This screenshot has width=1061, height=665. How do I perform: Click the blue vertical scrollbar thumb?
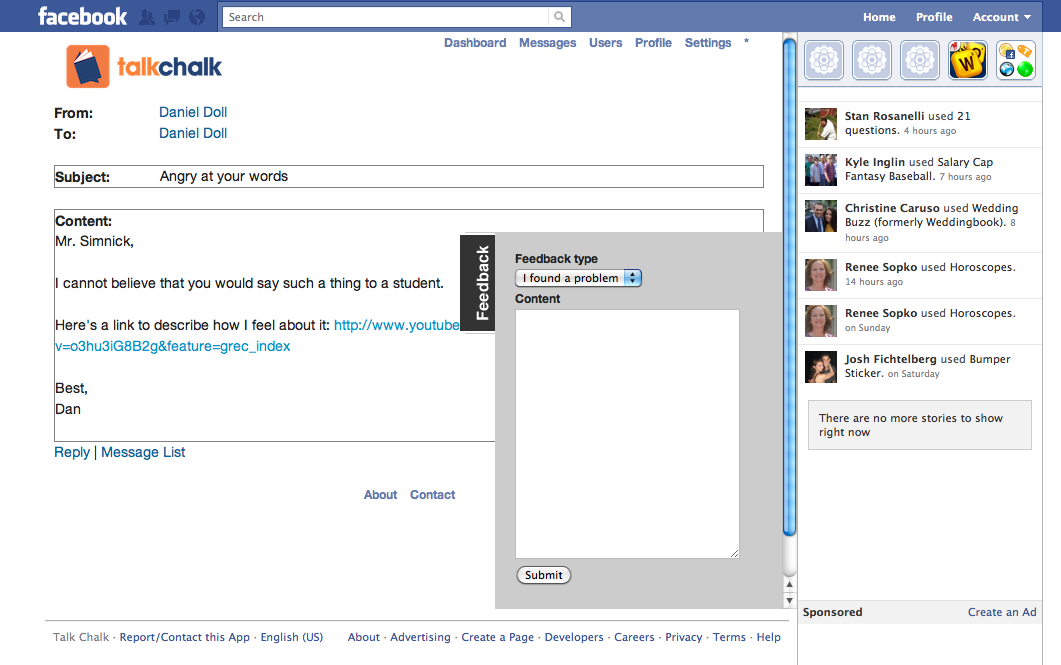789,287
